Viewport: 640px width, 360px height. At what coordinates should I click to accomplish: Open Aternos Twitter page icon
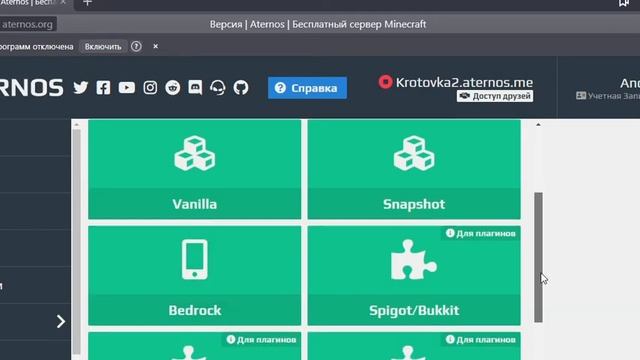click(x=80, y=88)
